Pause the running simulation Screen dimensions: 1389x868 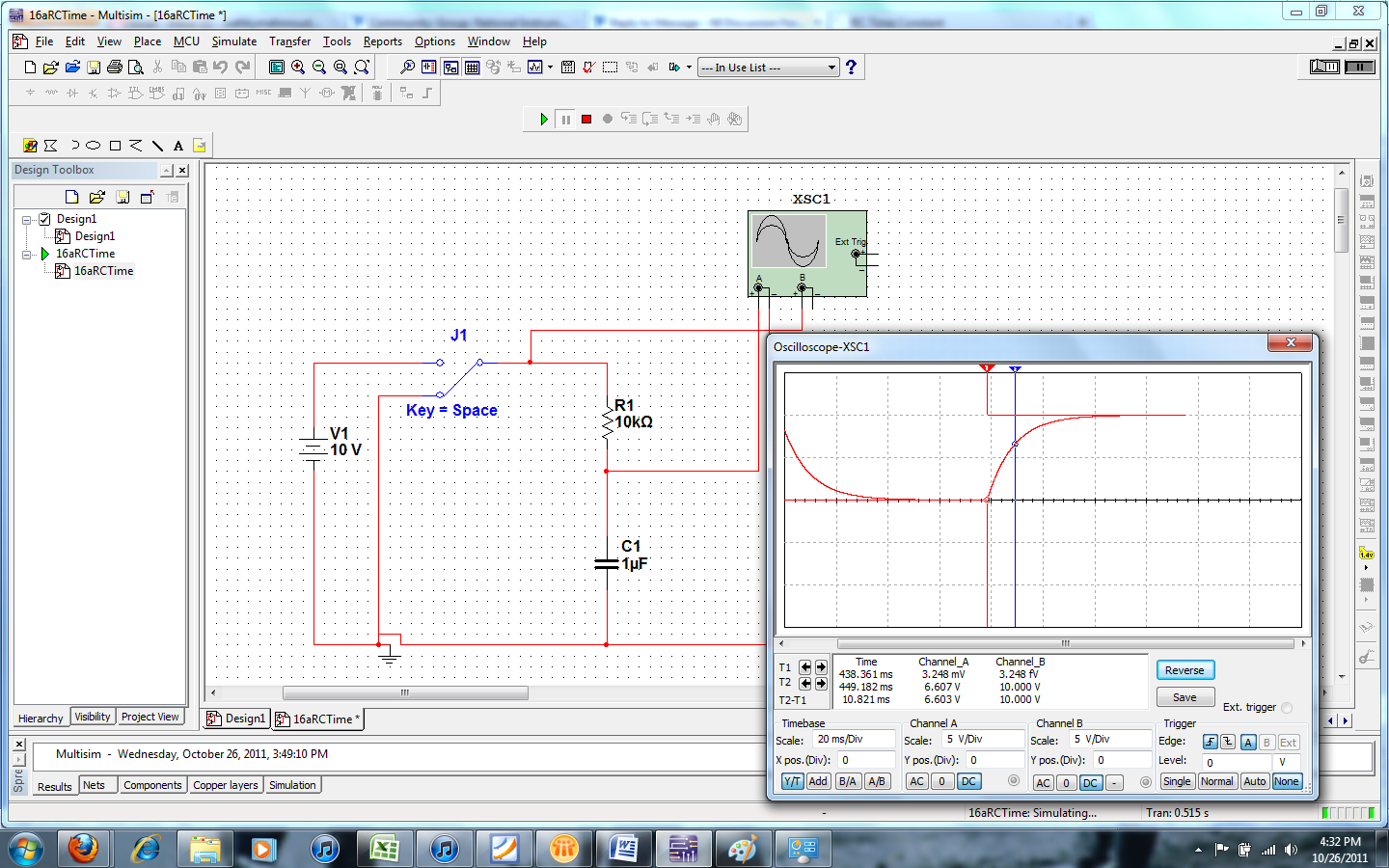[x=565, y=120]
